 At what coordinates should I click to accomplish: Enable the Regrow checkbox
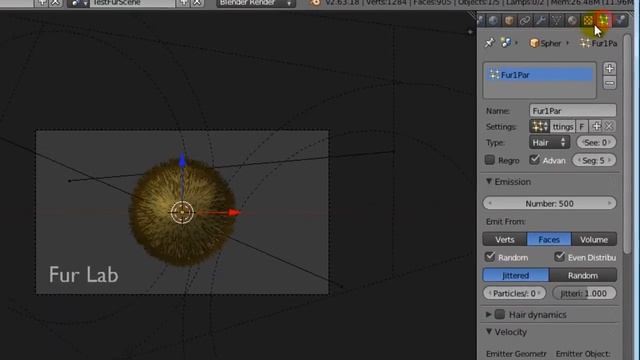tap(490, 160)
